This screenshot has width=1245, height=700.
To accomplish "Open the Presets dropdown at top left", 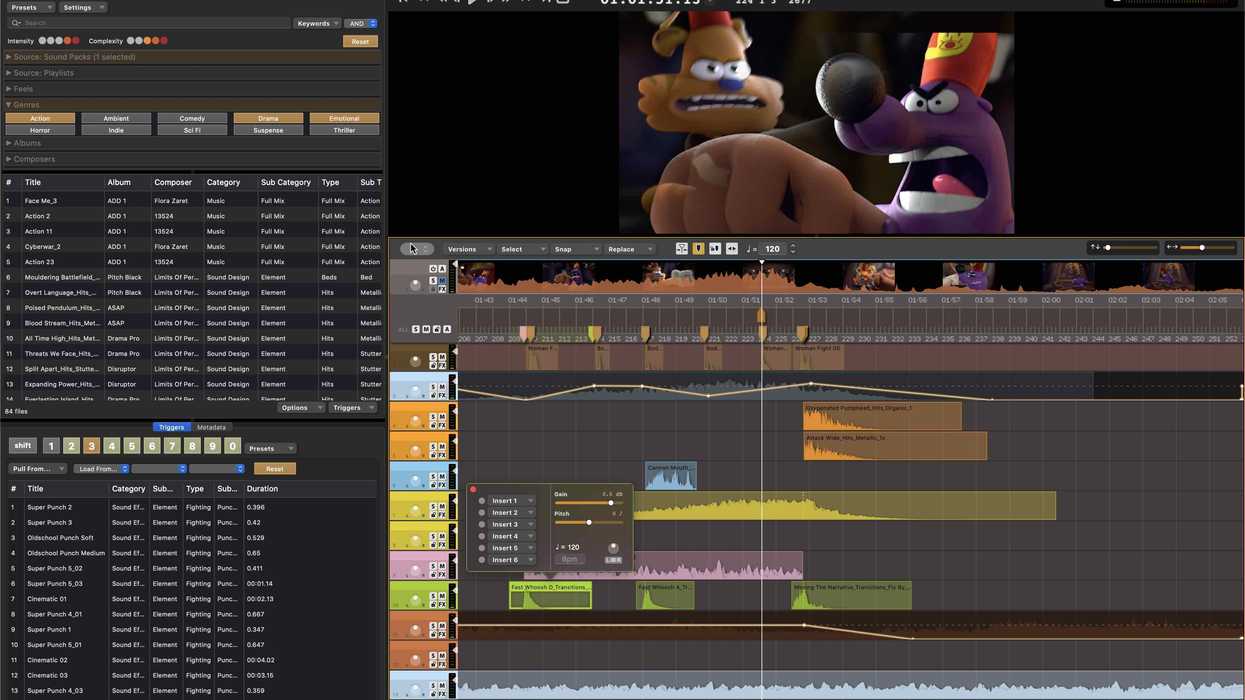I will tap(29, 7).
